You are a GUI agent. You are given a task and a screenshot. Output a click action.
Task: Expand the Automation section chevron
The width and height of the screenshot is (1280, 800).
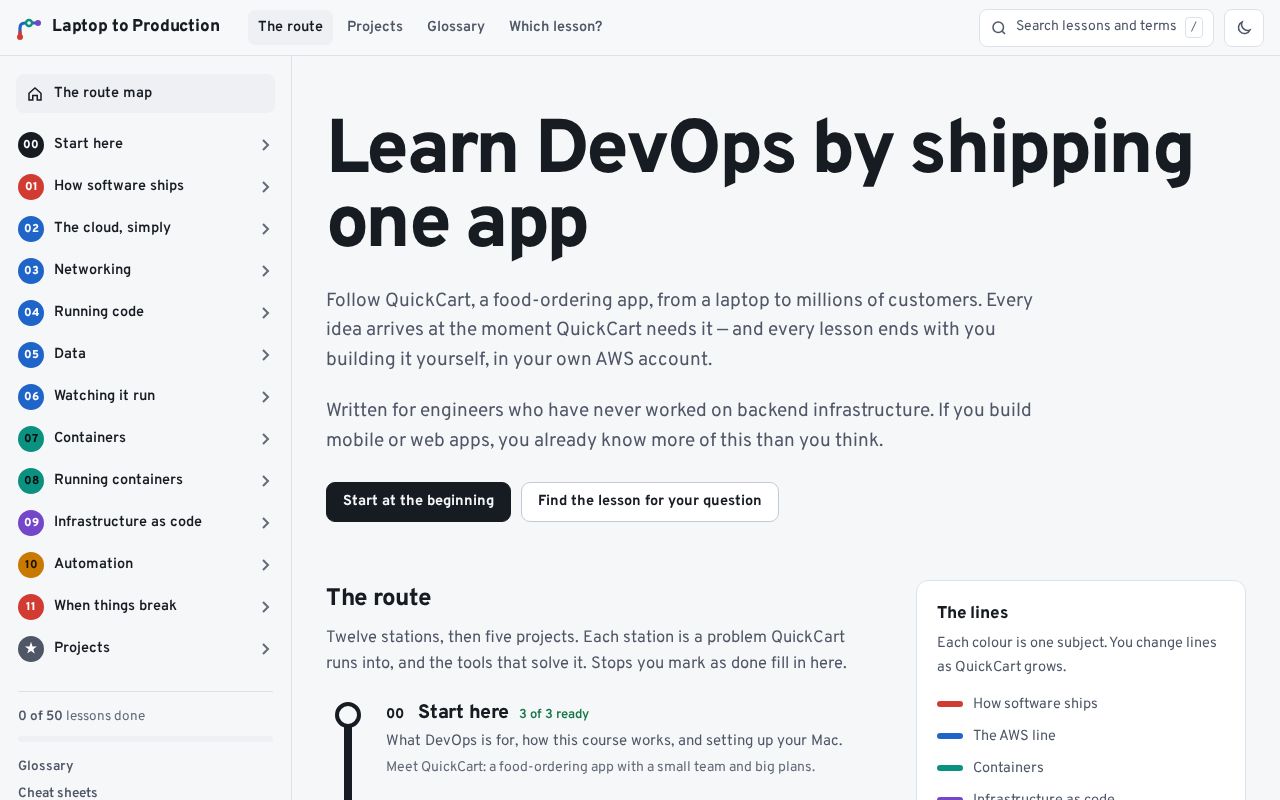tap(265, 565)
